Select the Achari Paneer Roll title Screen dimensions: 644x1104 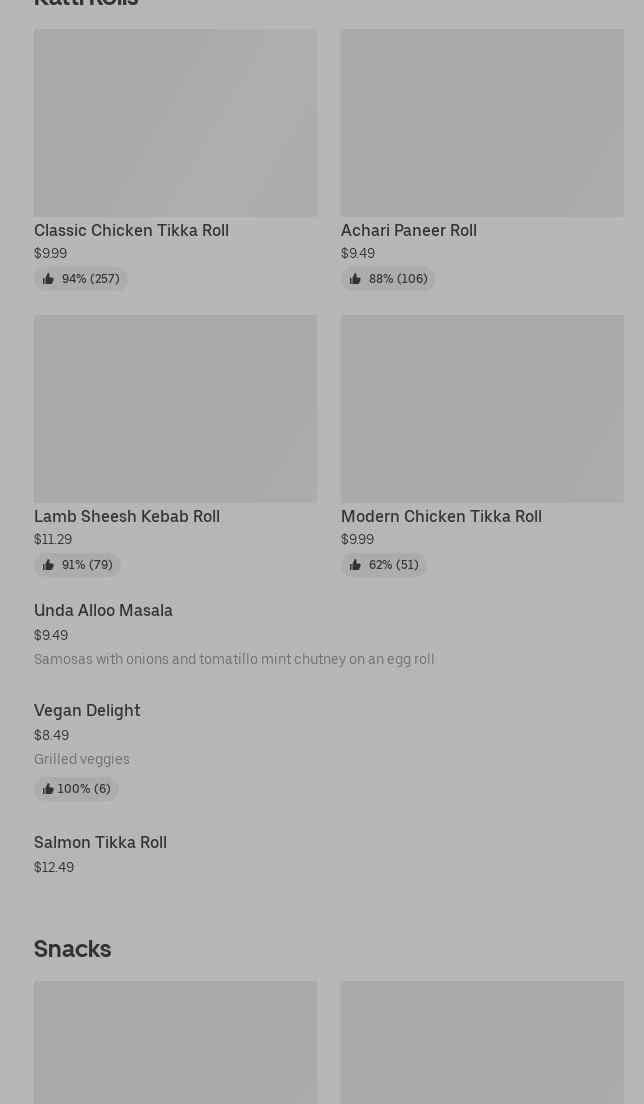(x=408, y=230)
